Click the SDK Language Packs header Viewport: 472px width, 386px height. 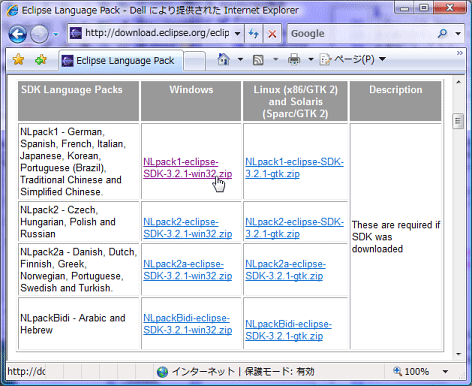pyautogui.click(x=78, y=101)
